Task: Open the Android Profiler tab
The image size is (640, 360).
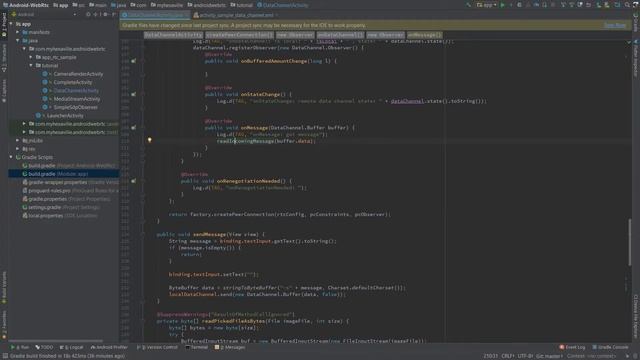Action: pyautogui.click(x=109, y=347)
